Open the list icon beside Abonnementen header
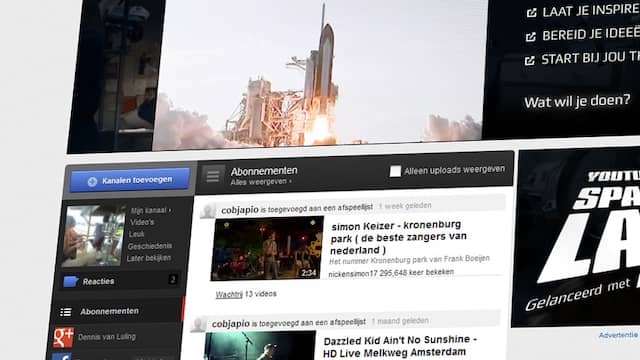The width and height of the screenshot is (640, 360). tap(213, 176)
